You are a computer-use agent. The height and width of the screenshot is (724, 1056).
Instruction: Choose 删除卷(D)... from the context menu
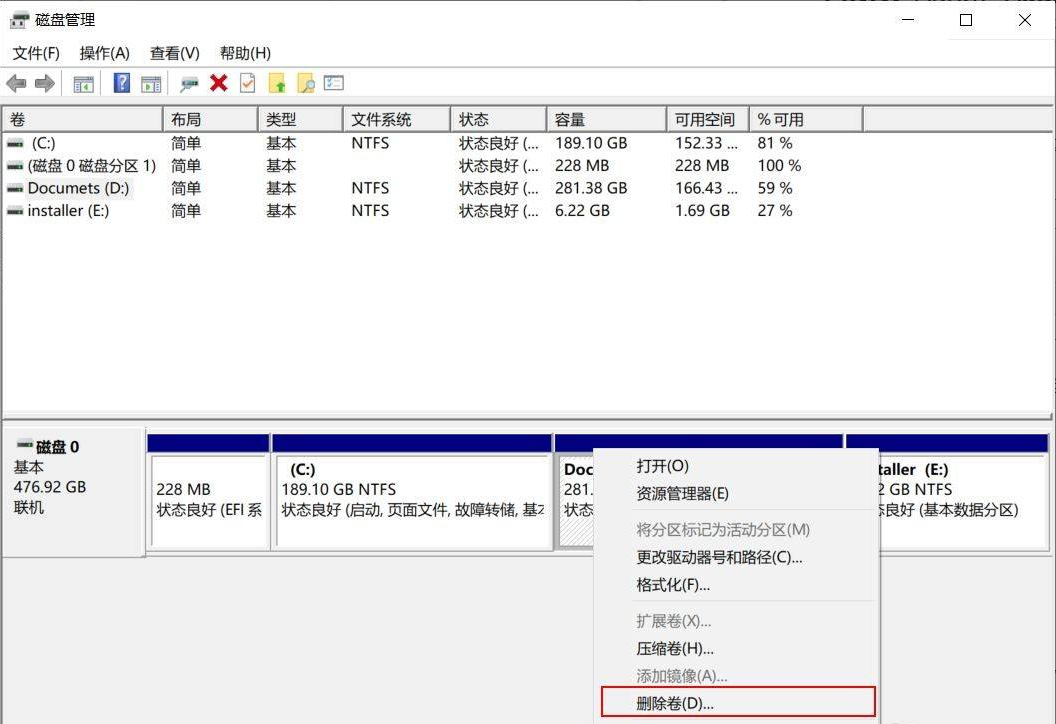tap(675, 703)
